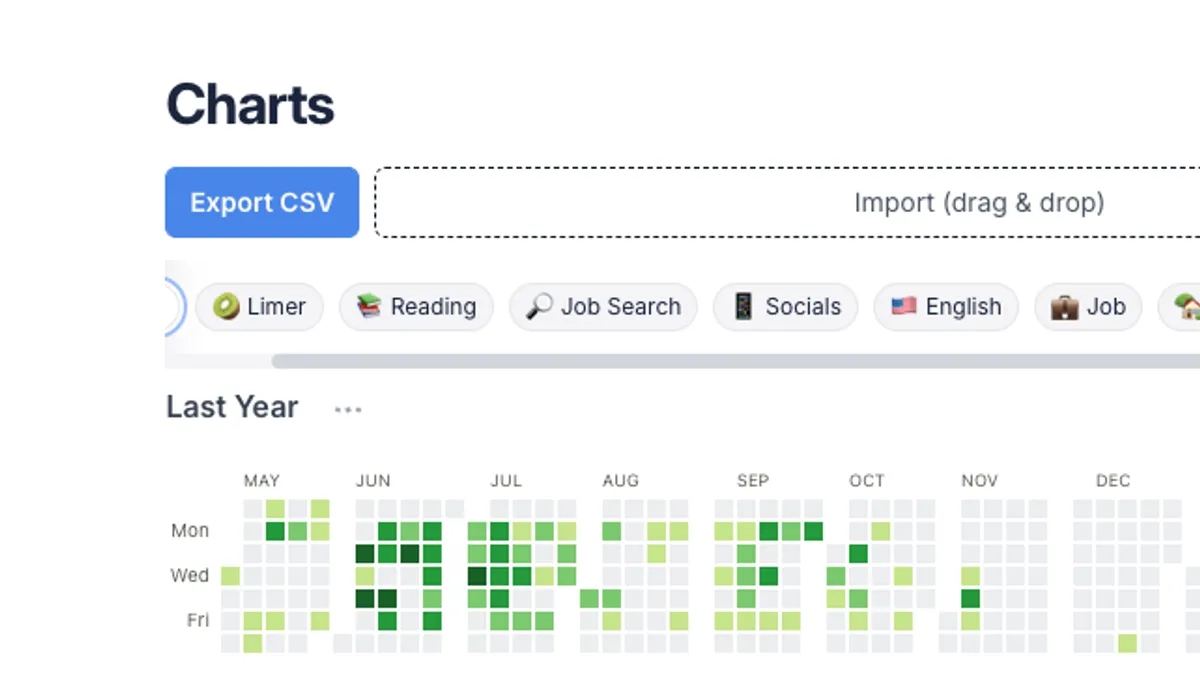Select the English flag habit chip
This screenshot has width=1200, height=692.
point(946,307)
